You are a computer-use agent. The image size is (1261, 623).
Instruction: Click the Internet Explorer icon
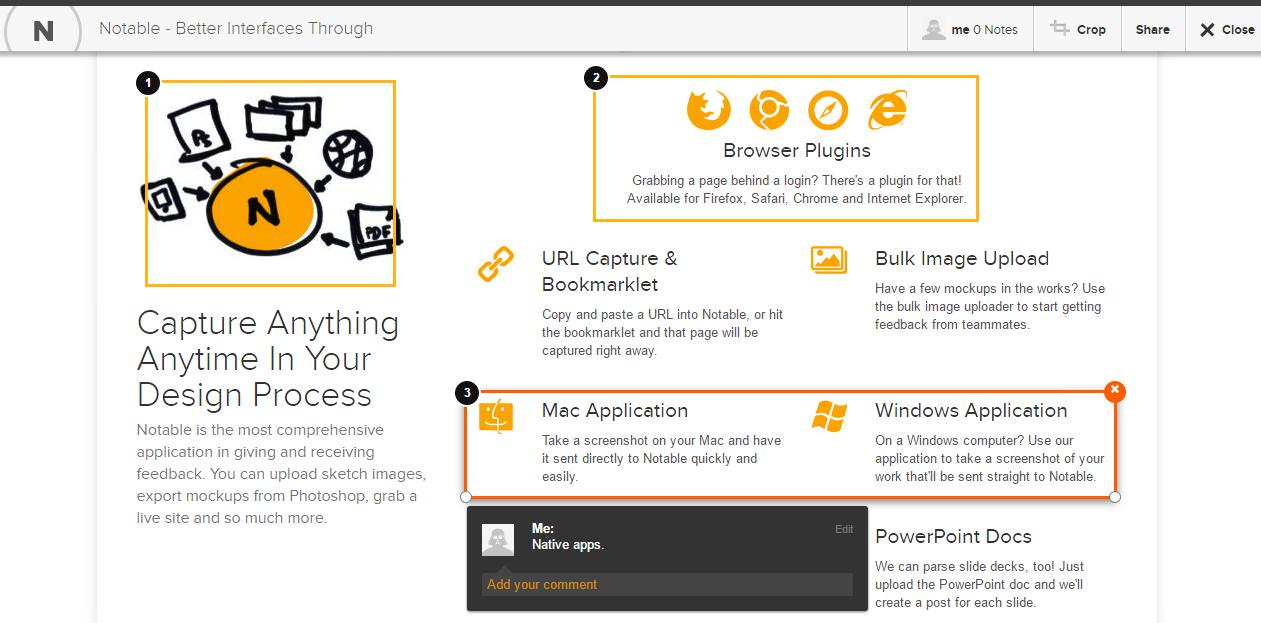click(887, 110)
